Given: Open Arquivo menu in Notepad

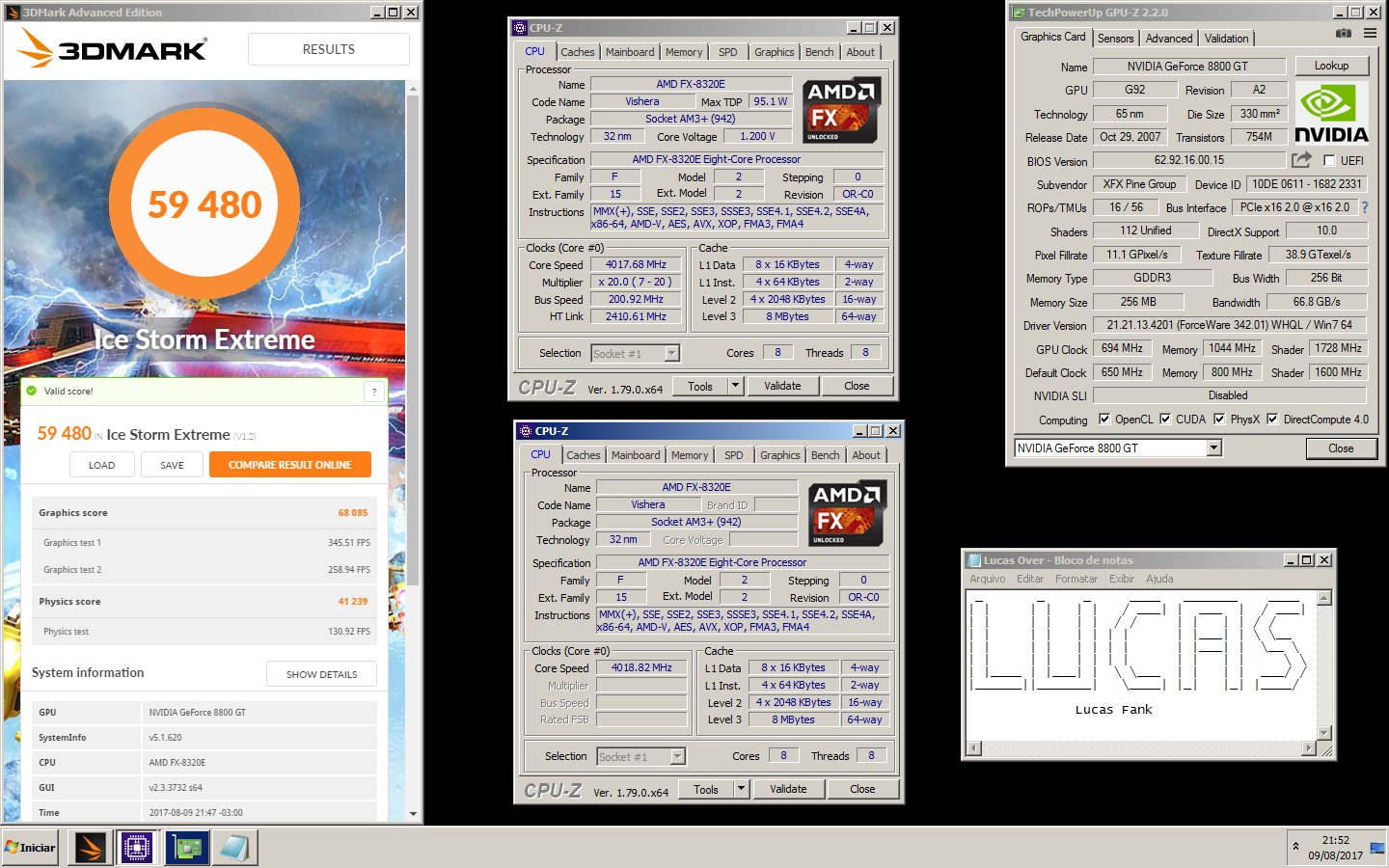Looking at the screenshot, I should click(x=988, y=579).
